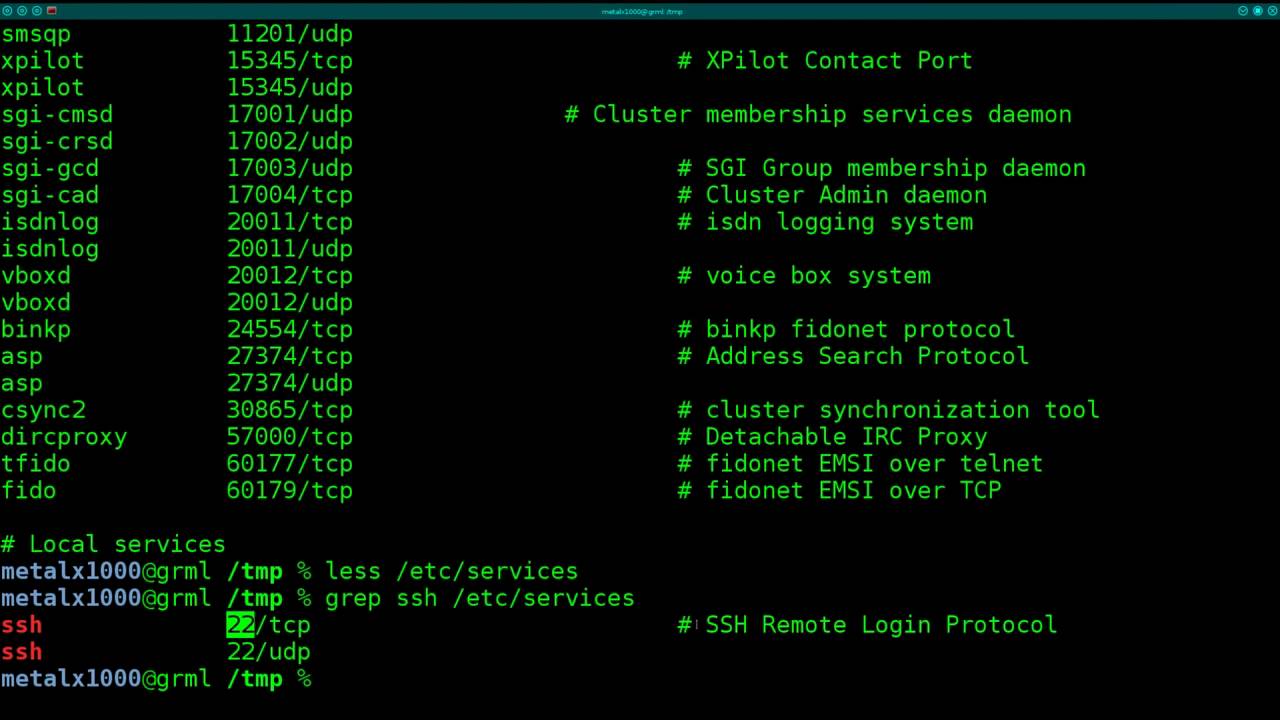Click the 'csync2' service name
1280x720 pixels.
(x=43, y=410)
